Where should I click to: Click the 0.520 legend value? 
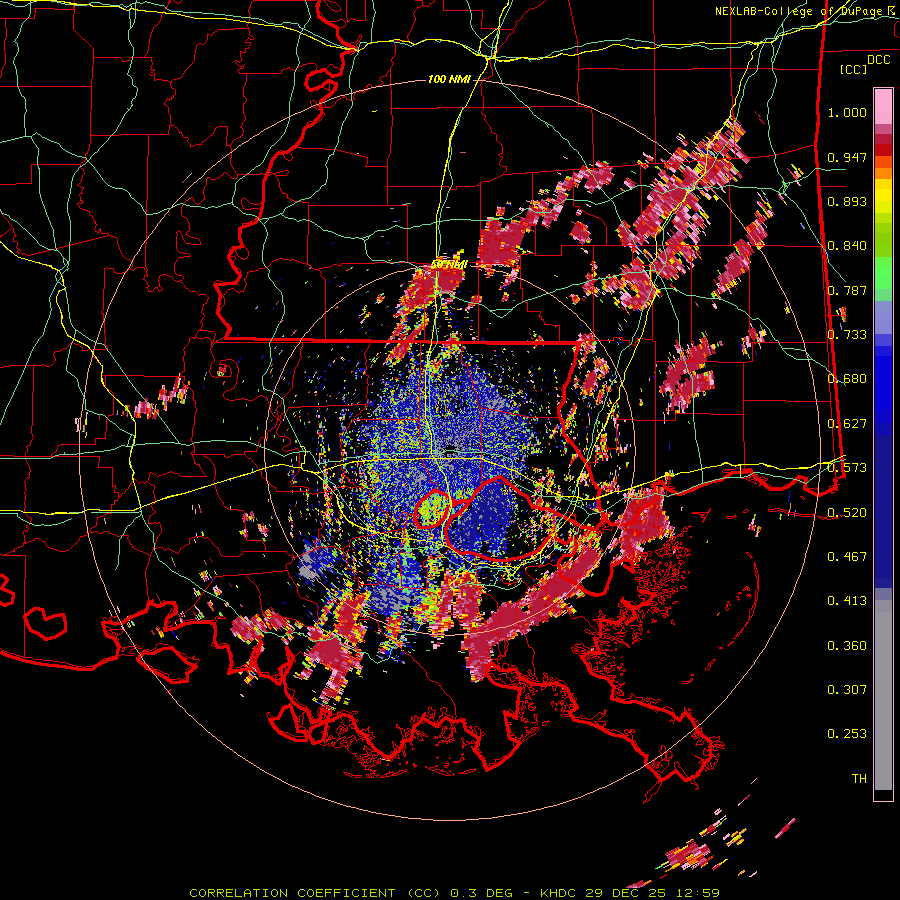(847, 512)
